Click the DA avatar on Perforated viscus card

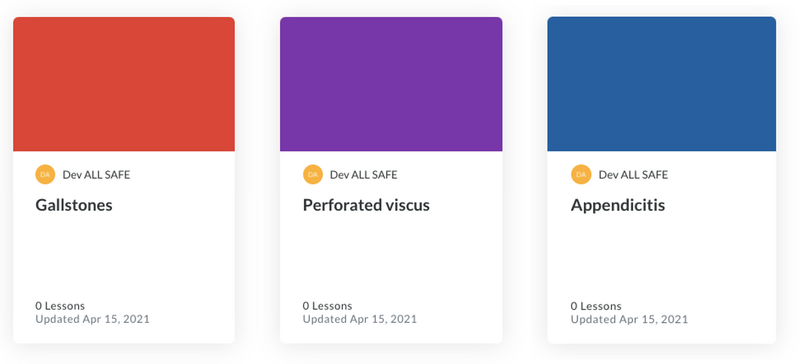(313, 175)
